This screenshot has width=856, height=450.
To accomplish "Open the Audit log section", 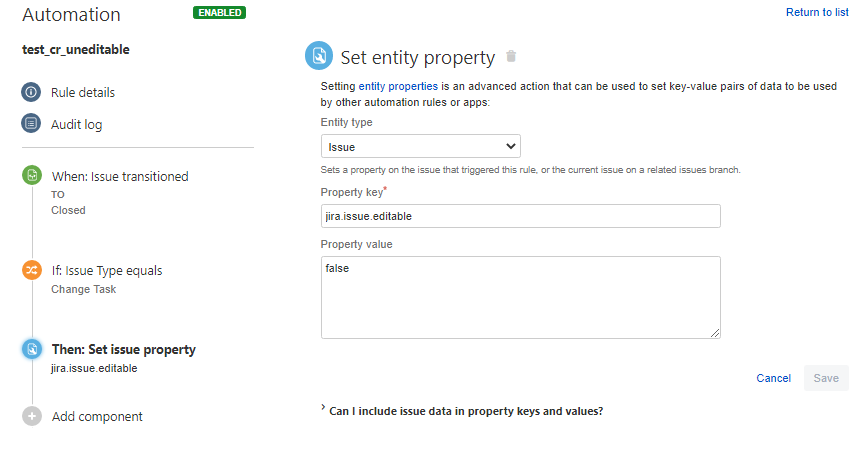I will click(x=76, y=124).
